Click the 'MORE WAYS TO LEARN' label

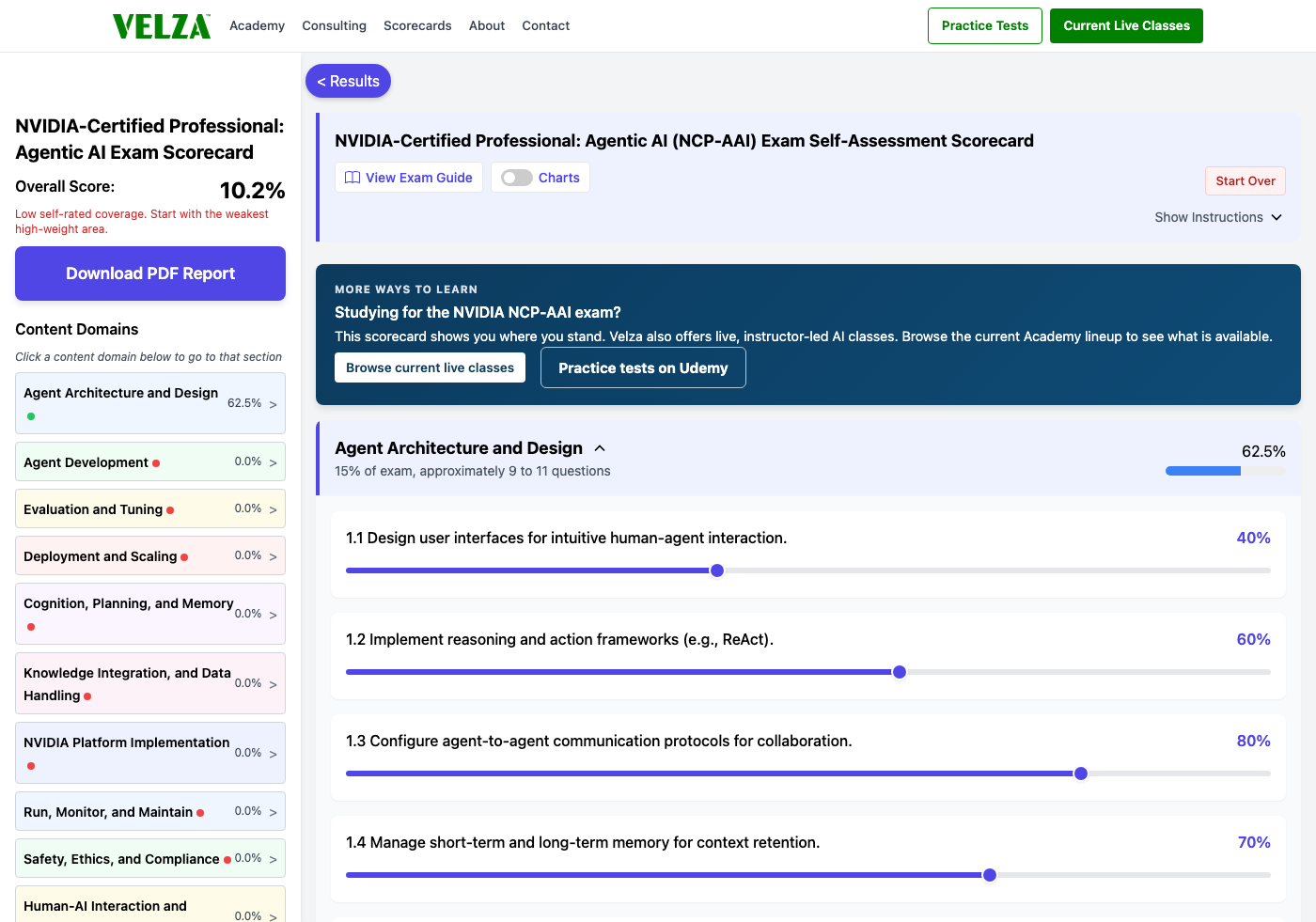(x=406, y=289)
